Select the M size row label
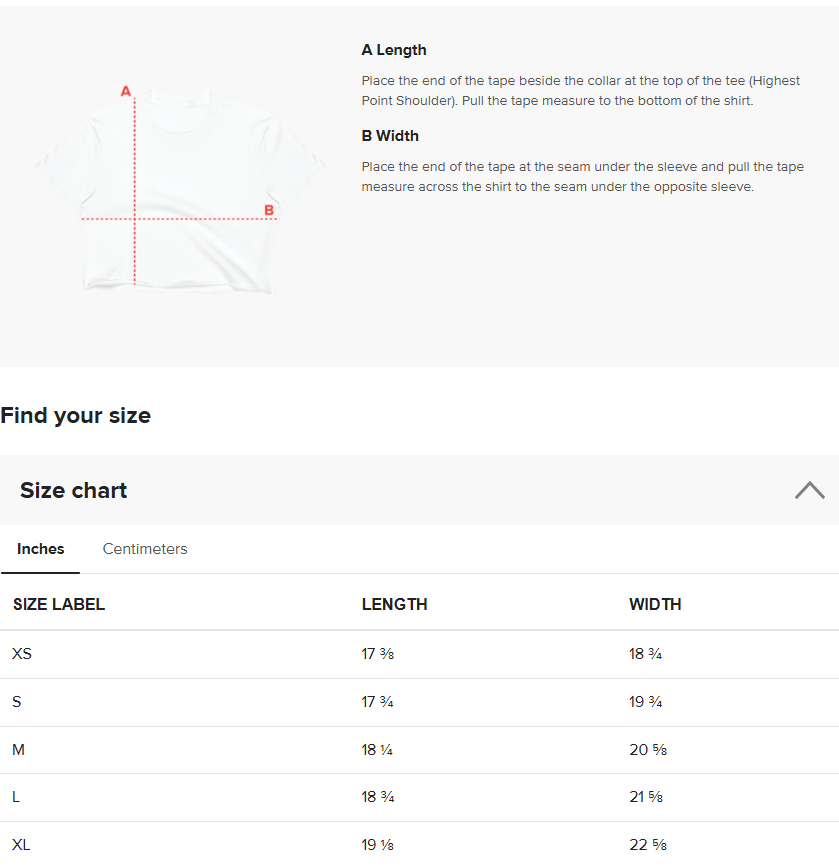 18,750
